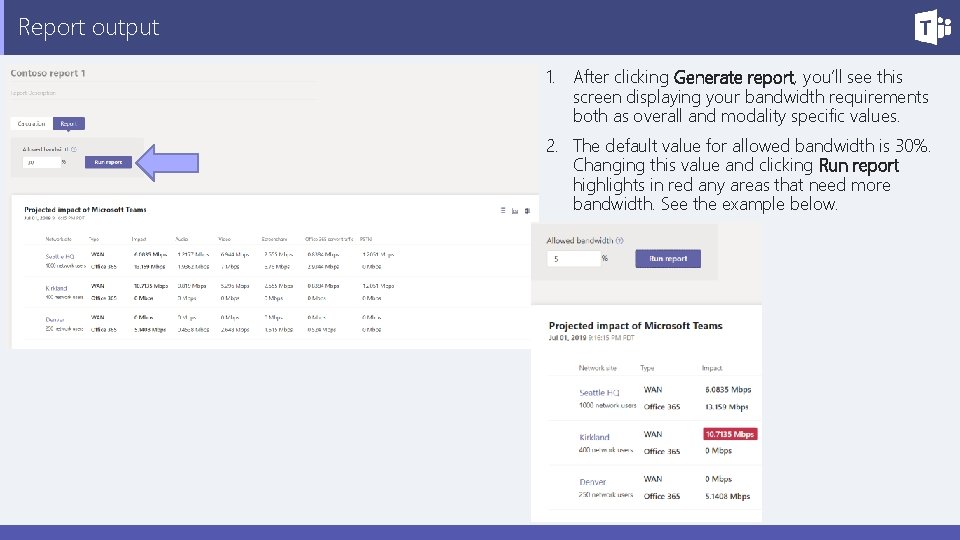Open Denver link in the example panel
Screen dimensions: 960x540
pyautogui.click(x=593, y=482)
